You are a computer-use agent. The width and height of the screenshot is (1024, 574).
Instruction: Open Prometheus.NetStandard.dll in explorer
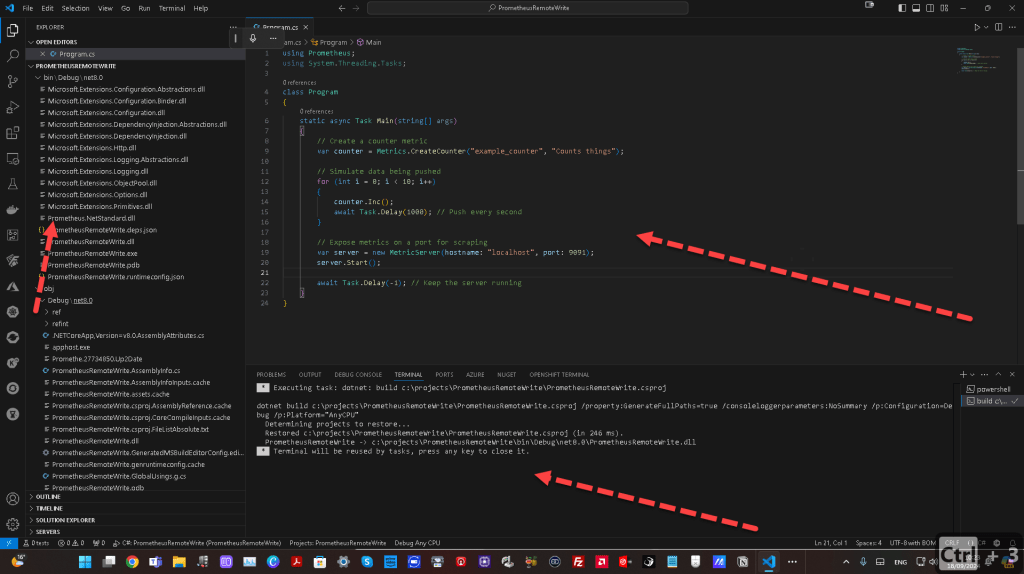(91, 218)
